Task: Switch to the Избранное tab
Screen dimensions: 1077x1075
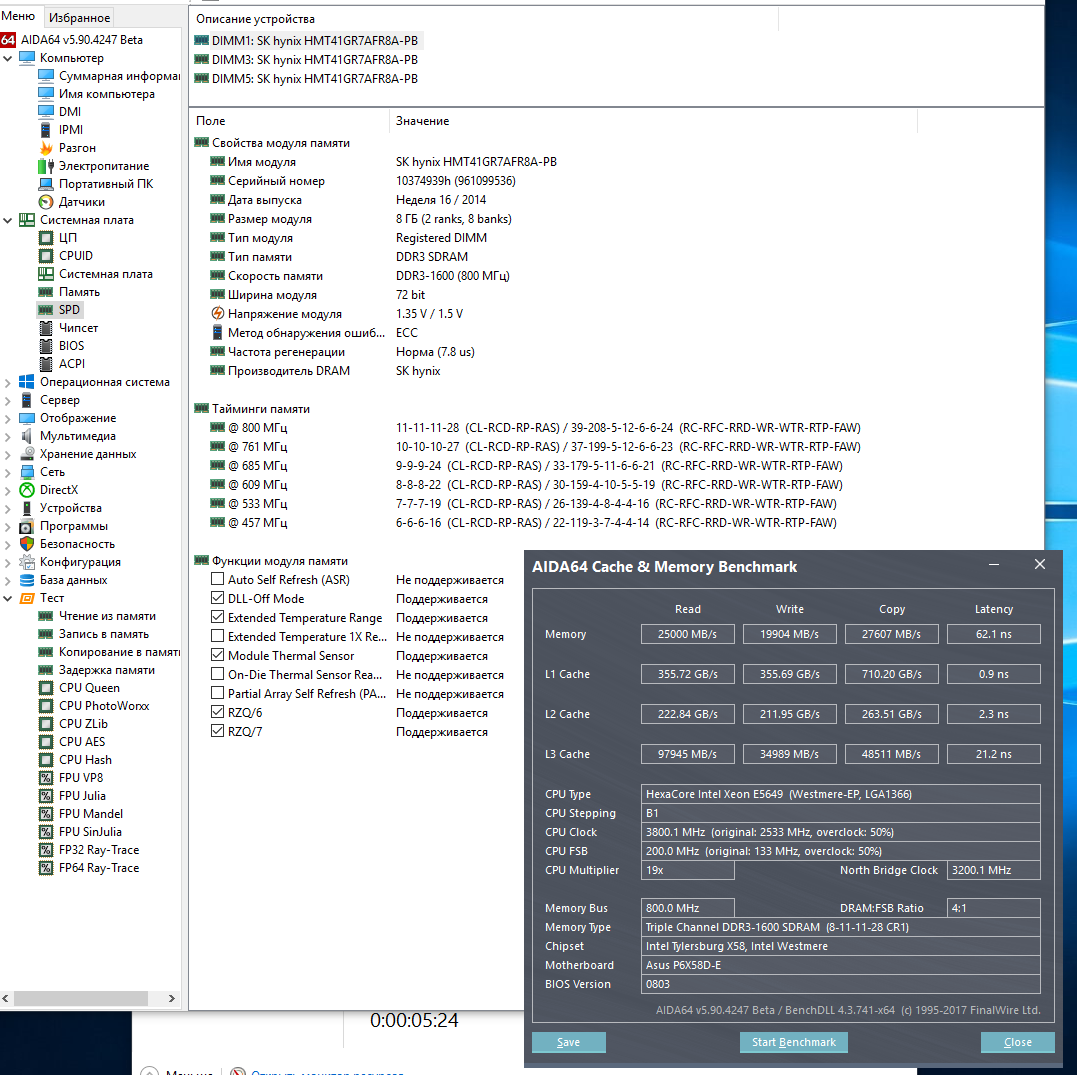Action: click(x=80, y=18)
